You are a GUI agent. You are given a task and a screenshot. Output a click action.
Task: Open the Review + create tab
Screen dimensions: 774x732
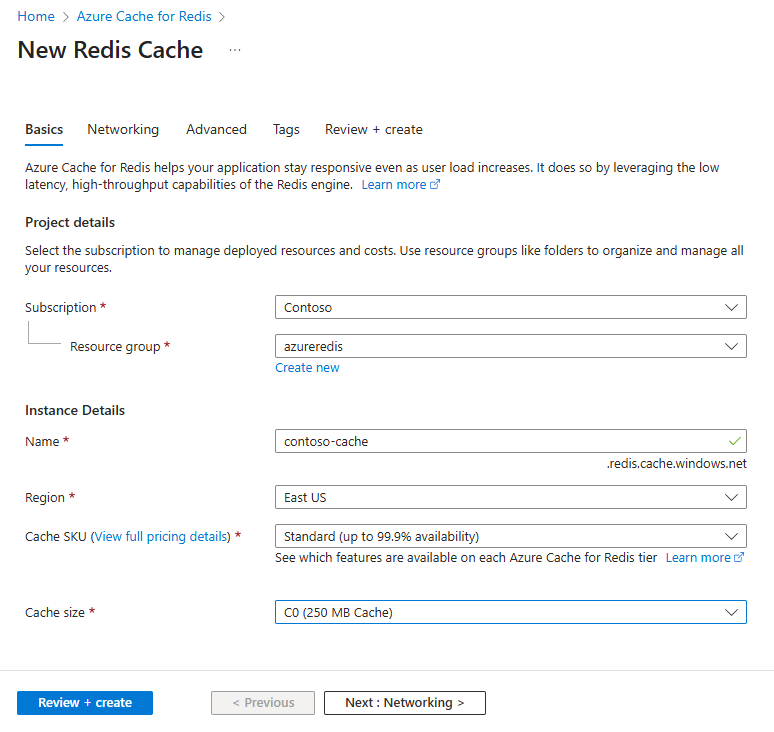point(374,129)
